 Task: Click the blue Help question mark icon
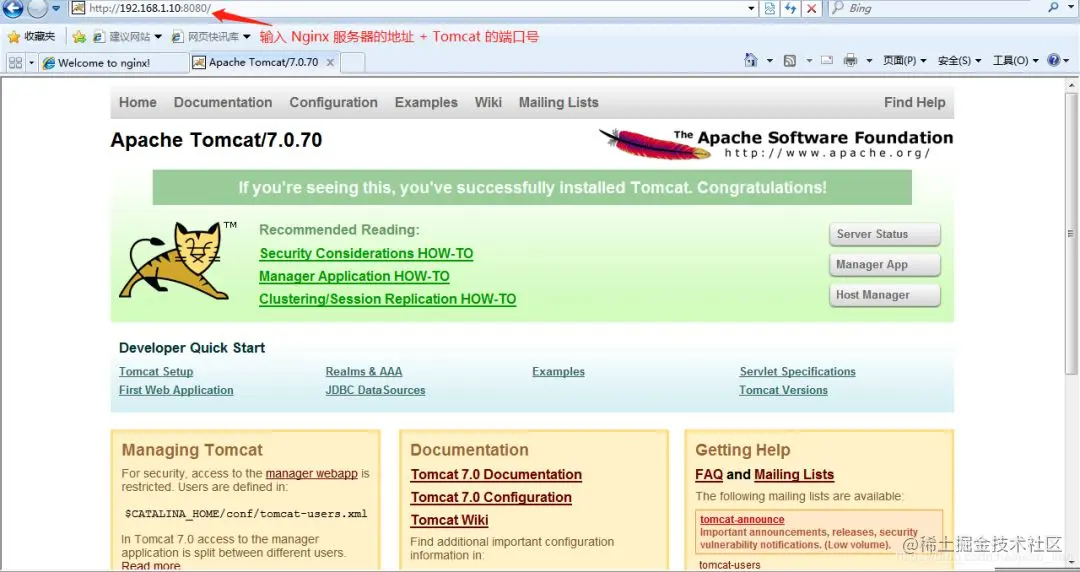[1054, 60]
